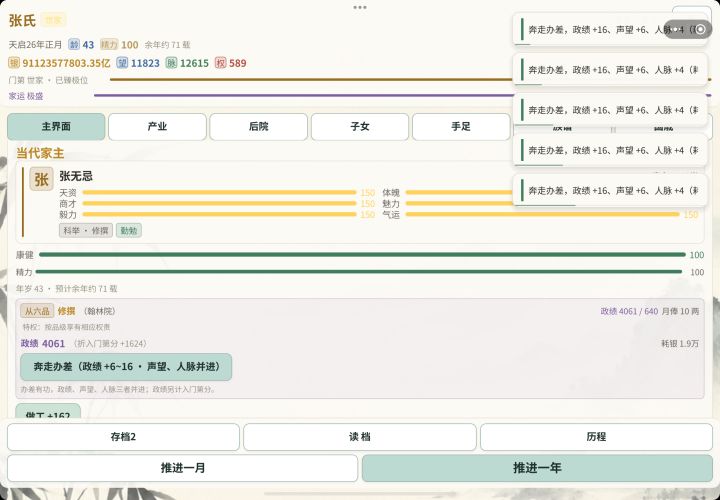Viewport: 720px width, 500px height.
Task: Click the 耗银 1.9万 cost text
Action: pyautogui.click(x=680, y=343)
